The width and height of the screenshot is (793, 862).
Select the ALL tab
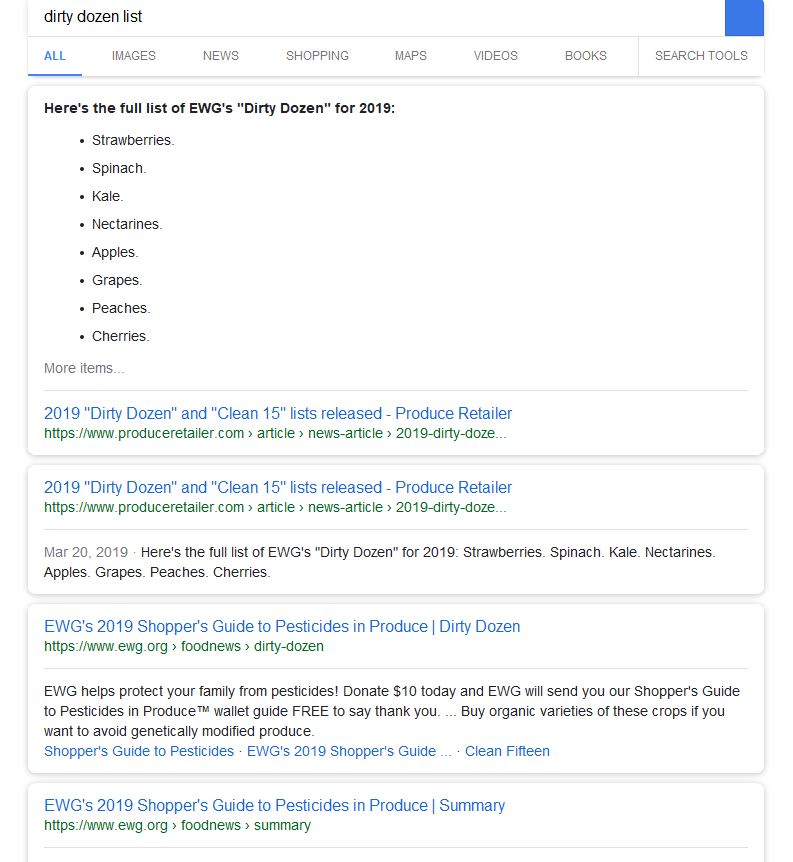tap(55, 56)
